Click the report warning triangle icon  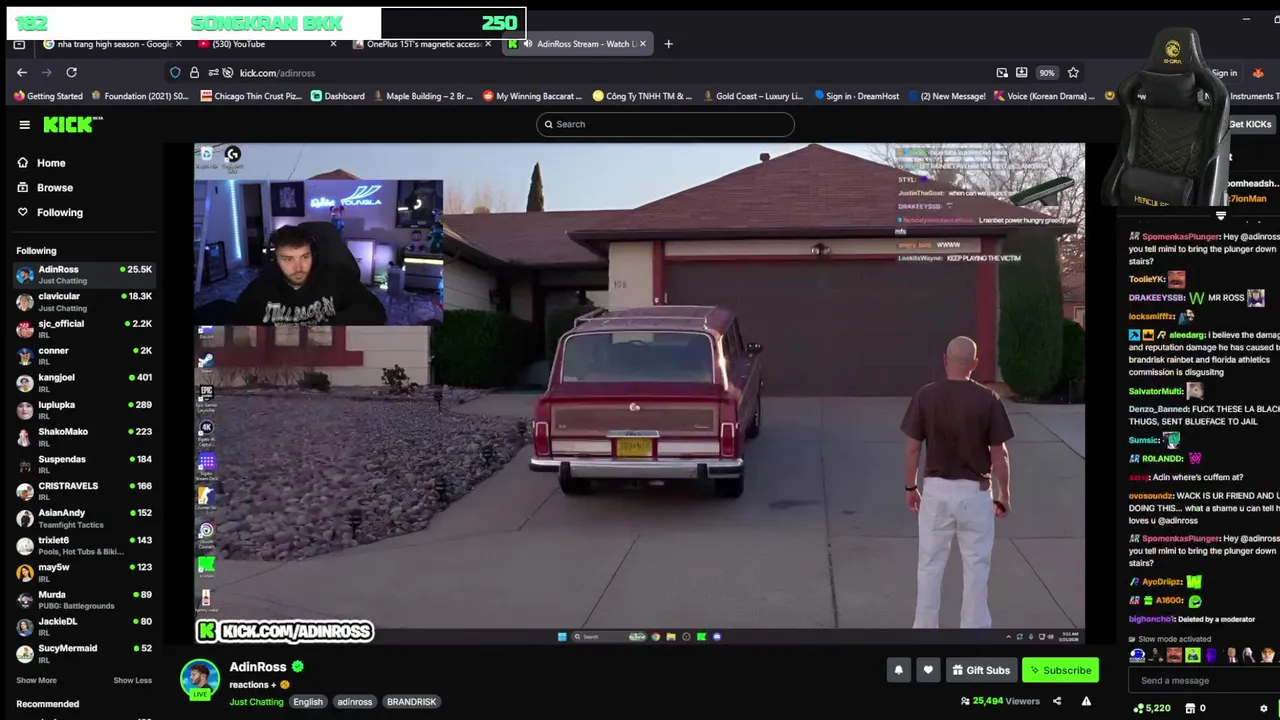pos(1086,701)
